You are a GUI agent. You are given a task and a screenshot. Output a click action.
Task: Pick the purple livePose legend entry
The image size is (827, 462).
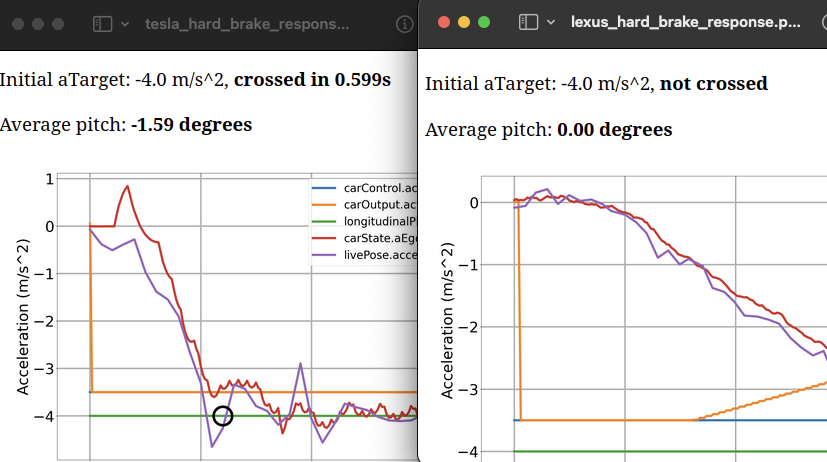pyautogui.click(x=375, y=255)
